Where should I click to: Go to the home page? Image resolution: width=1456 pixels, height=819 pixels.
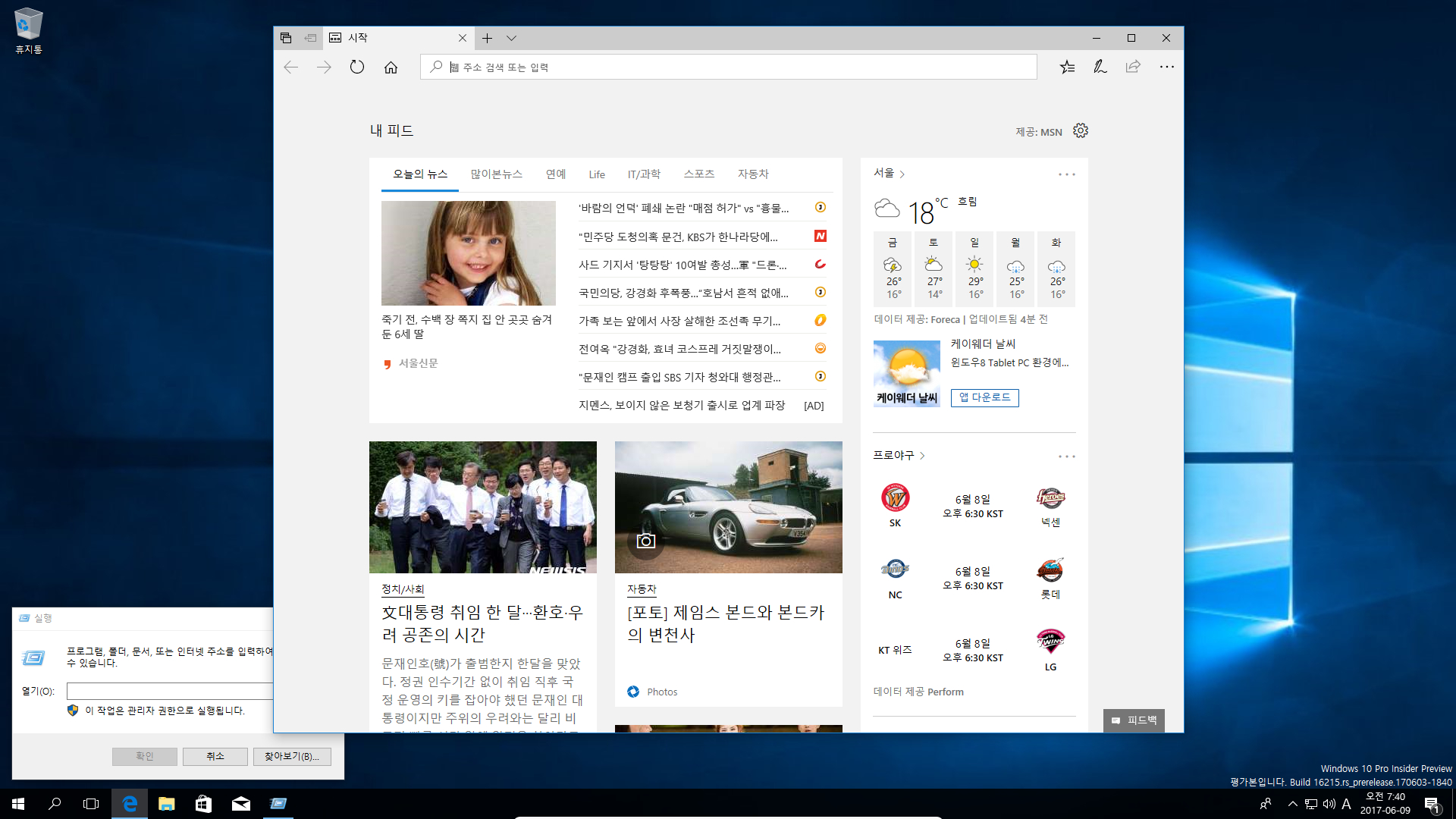(391, 67)
